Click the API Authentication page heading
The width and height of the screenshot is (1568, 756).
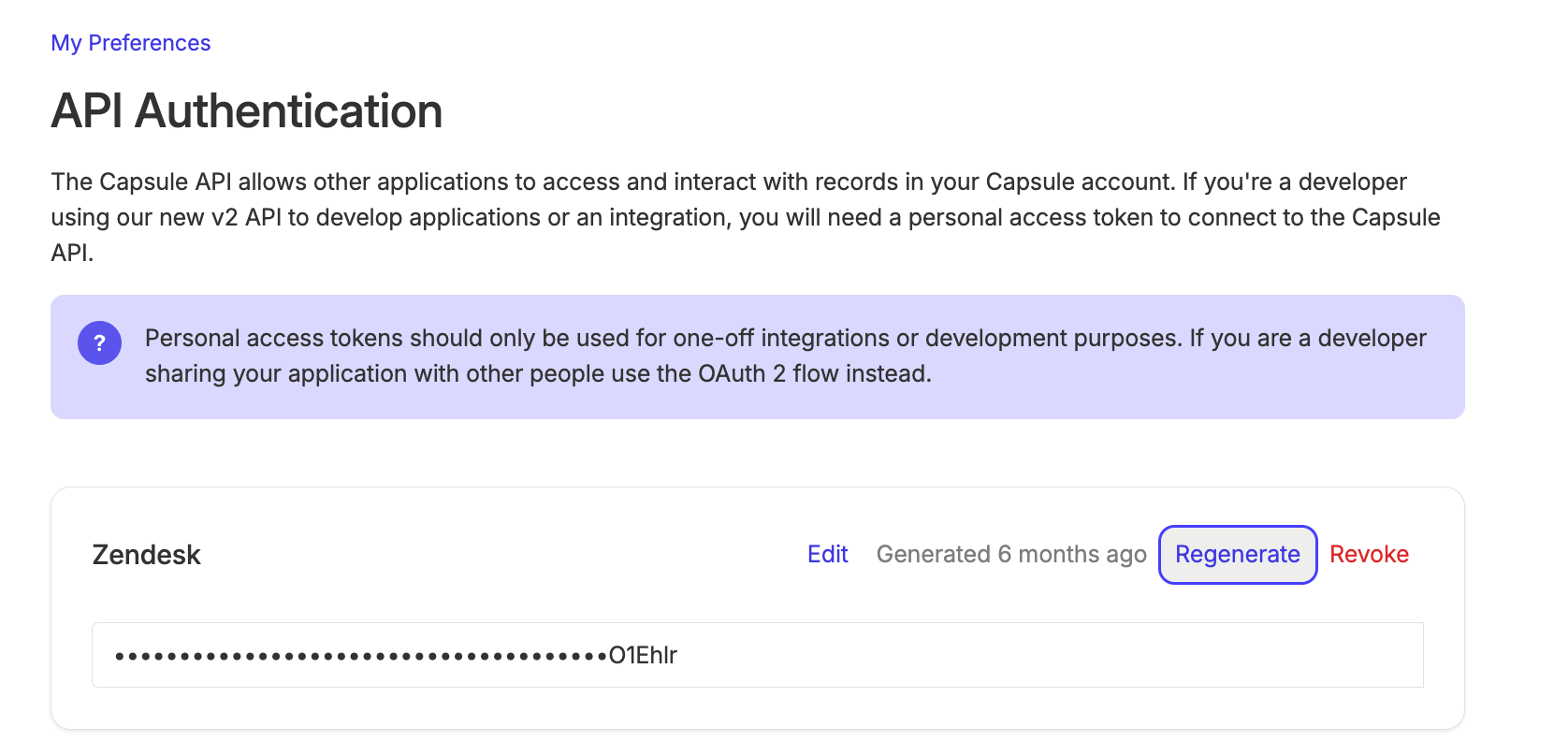pos(247,110)
